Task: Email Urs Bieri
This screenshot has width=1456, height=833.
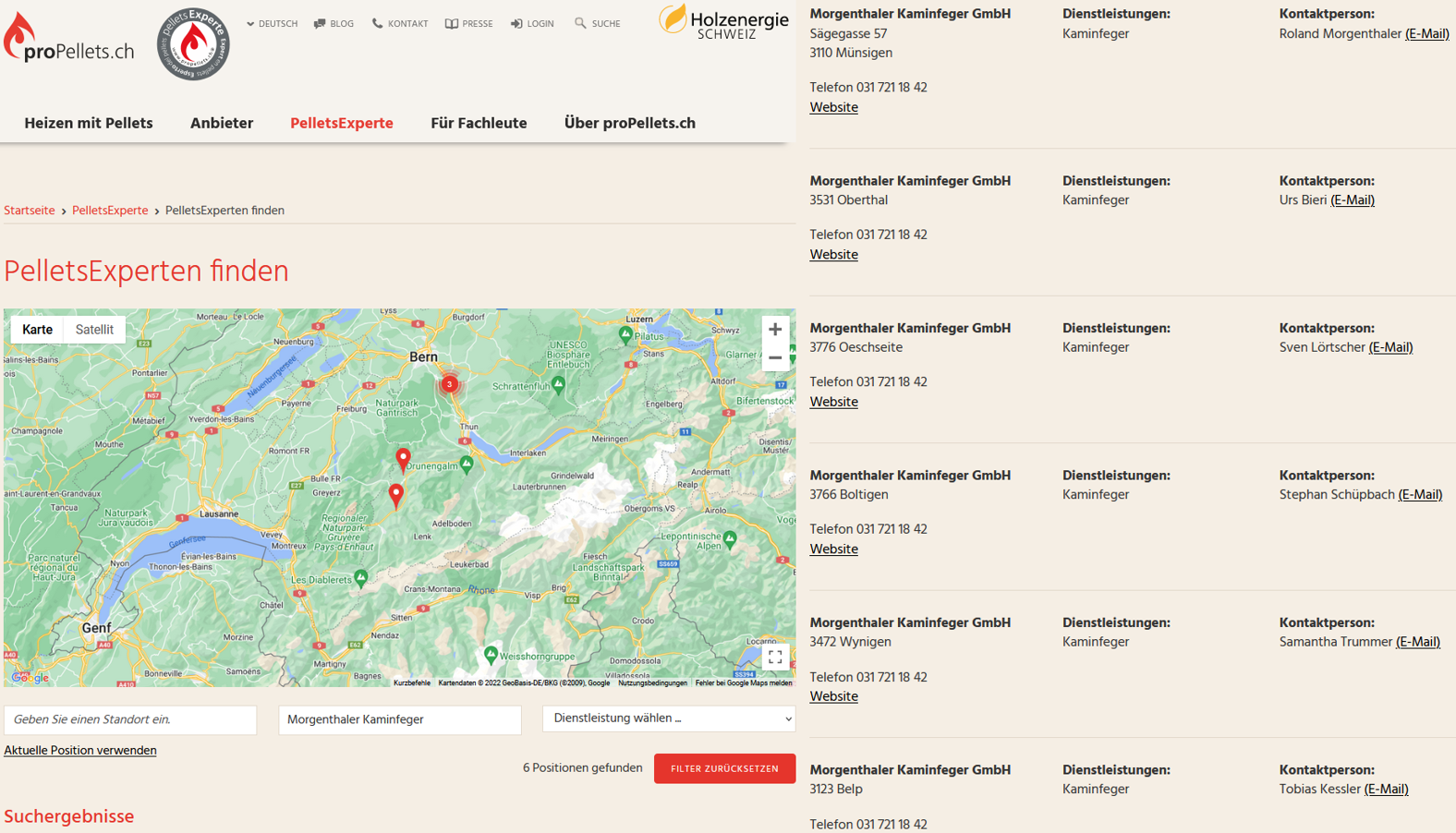Action: tap(1353, 200)
